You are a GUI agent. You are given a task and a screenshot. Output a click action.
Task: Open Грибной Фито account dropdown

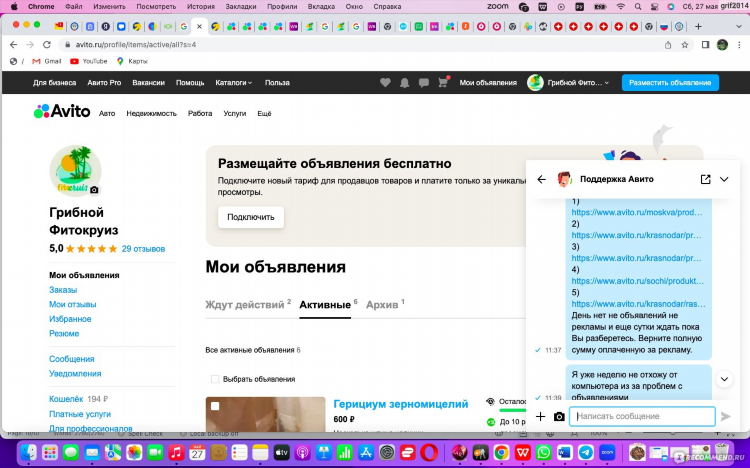tap(568, 82)
